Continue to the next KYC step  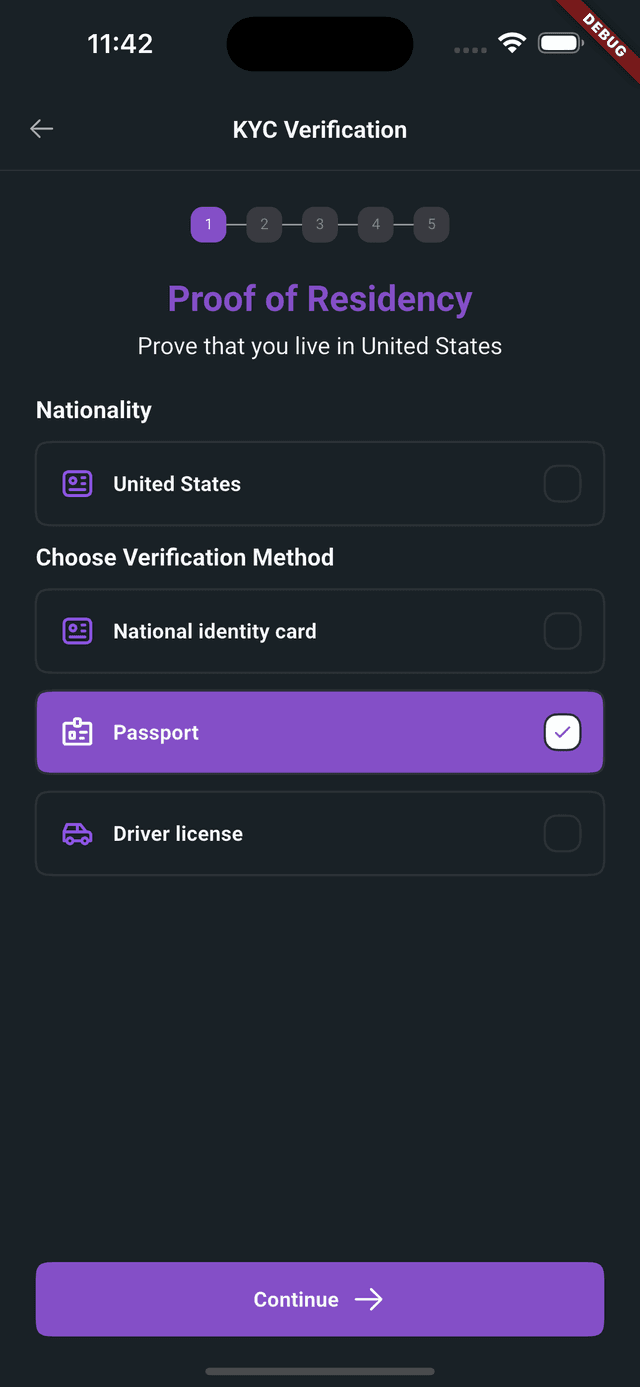tap(320, 1299)
